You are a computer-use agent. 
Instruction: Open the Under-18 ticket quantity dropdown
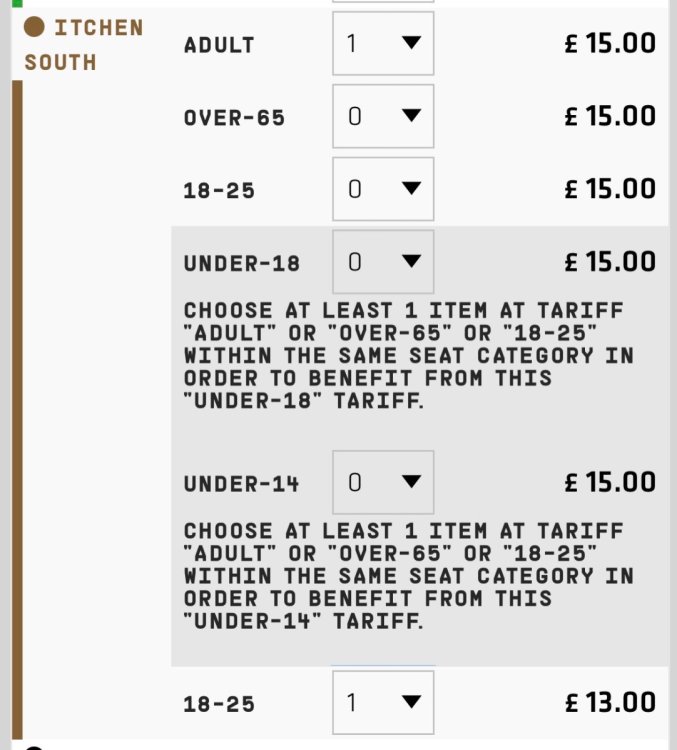point(383,262)
